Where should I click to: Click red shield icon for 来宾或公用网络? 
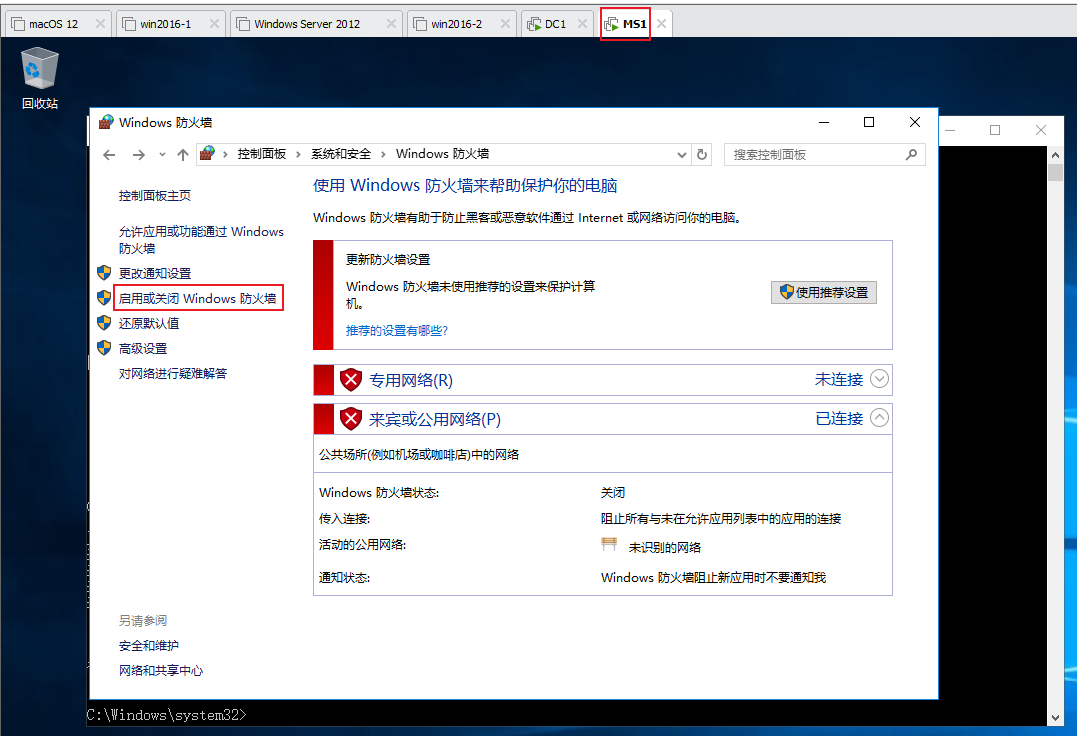(x=350, y=419)
